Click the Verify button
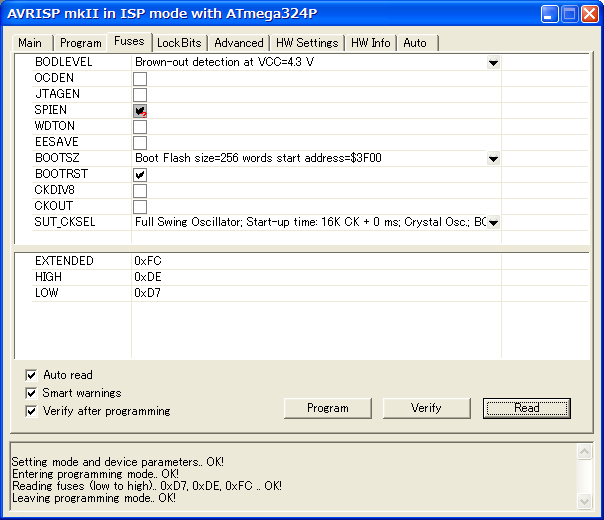This screenshot has height=520, width=604. pyautogui.click(x=426, y=408)
